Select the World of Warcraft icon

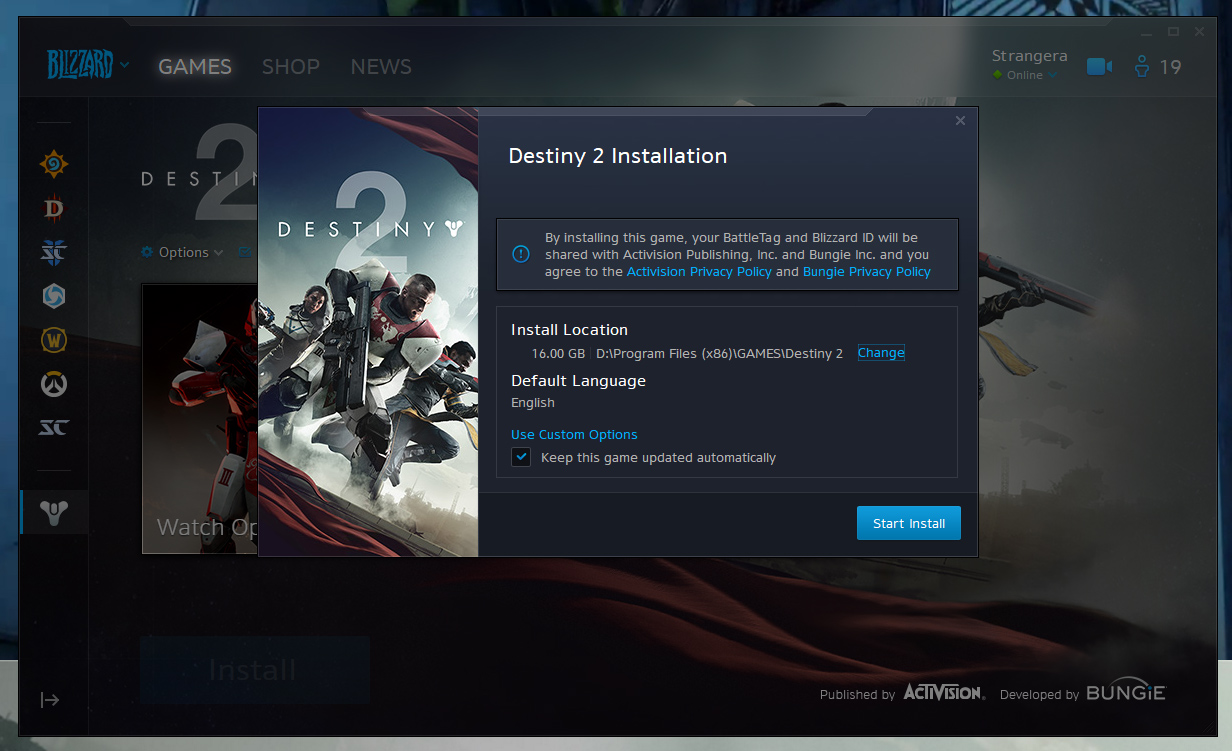tap(54, 340)
